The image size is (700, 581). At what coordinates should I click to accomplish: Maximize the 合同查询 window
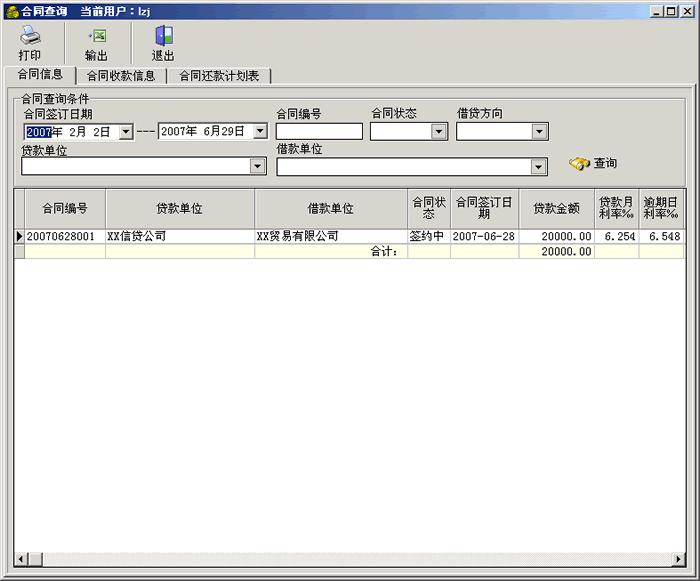[x=671, y=12]
